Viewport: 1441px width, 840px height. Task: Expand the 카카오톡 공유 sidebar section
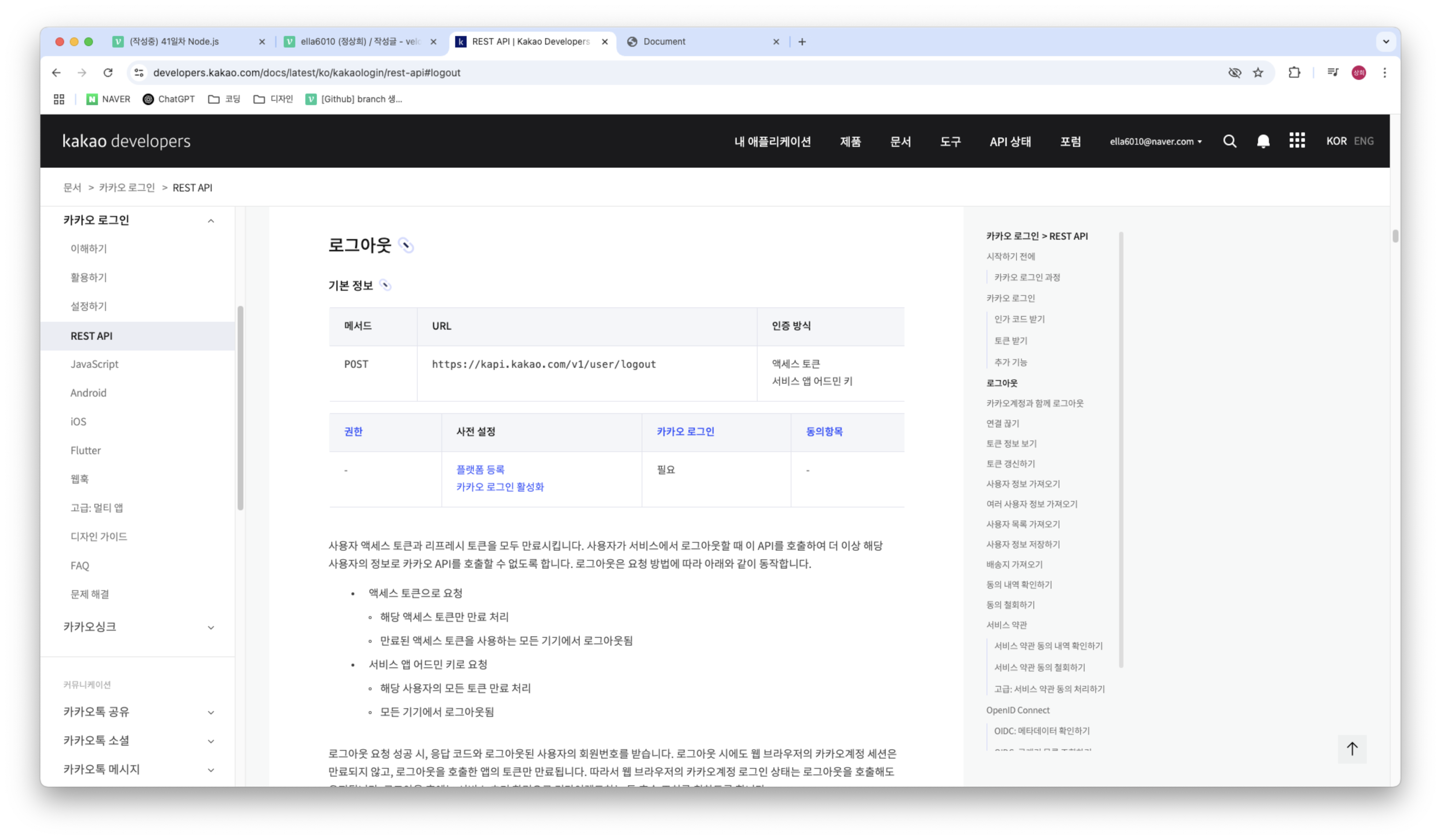click(211, 713)
